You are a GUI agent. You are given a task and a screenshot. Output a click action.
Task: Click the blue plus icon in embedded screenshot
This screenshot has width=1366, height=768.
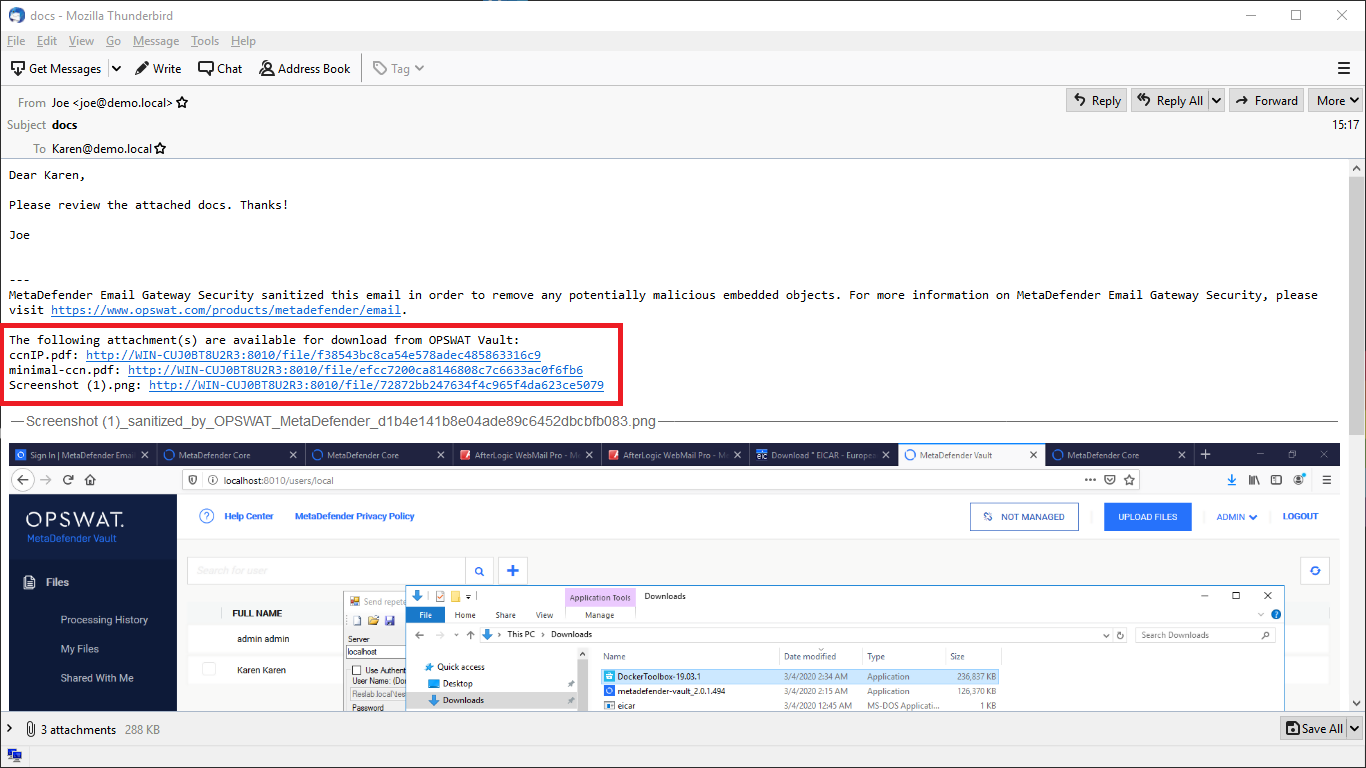(x=513, y=571)
